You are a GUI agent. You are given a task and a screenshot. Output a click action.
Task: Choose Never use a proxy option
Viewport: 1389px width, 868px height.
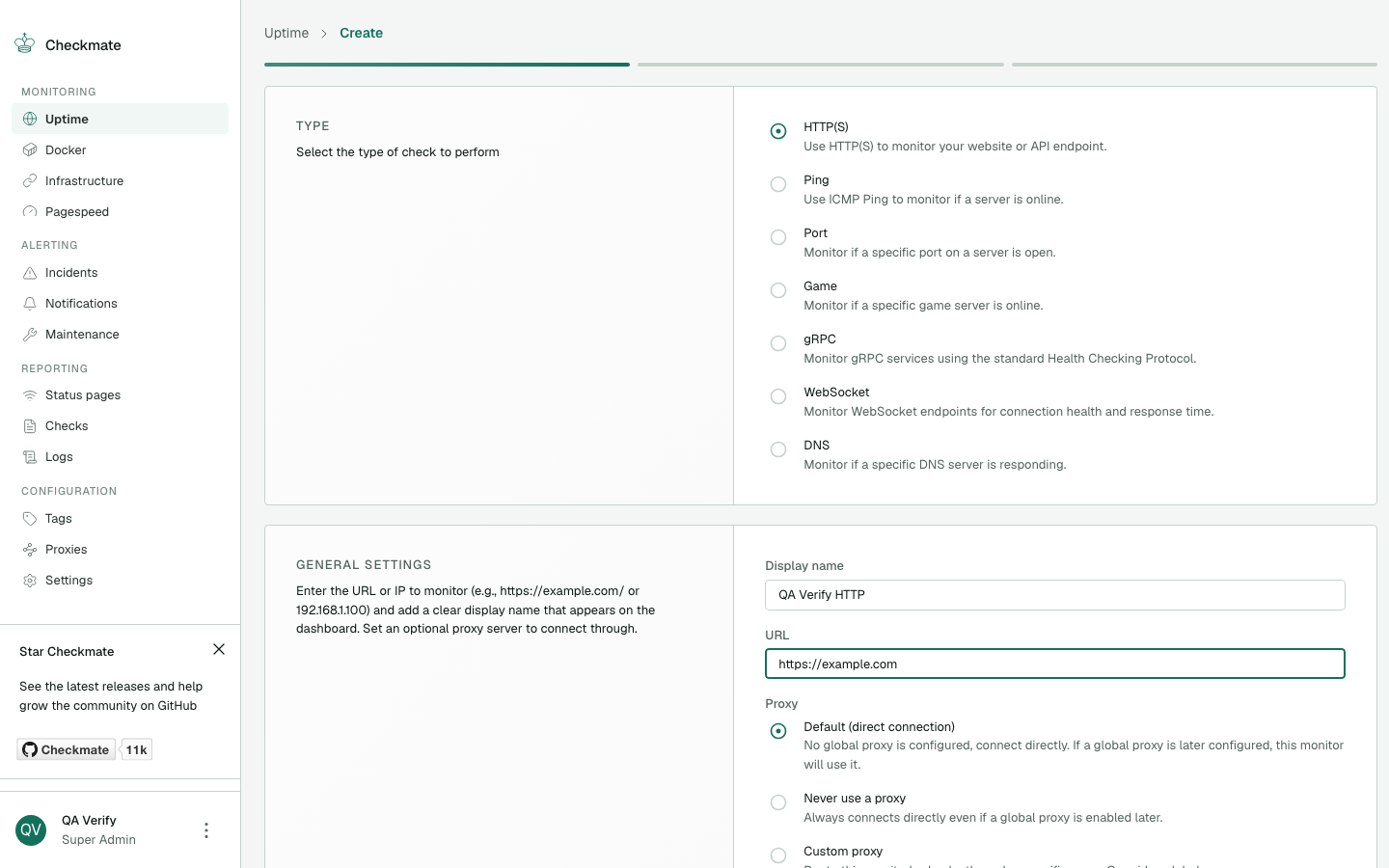coord(778,802)
